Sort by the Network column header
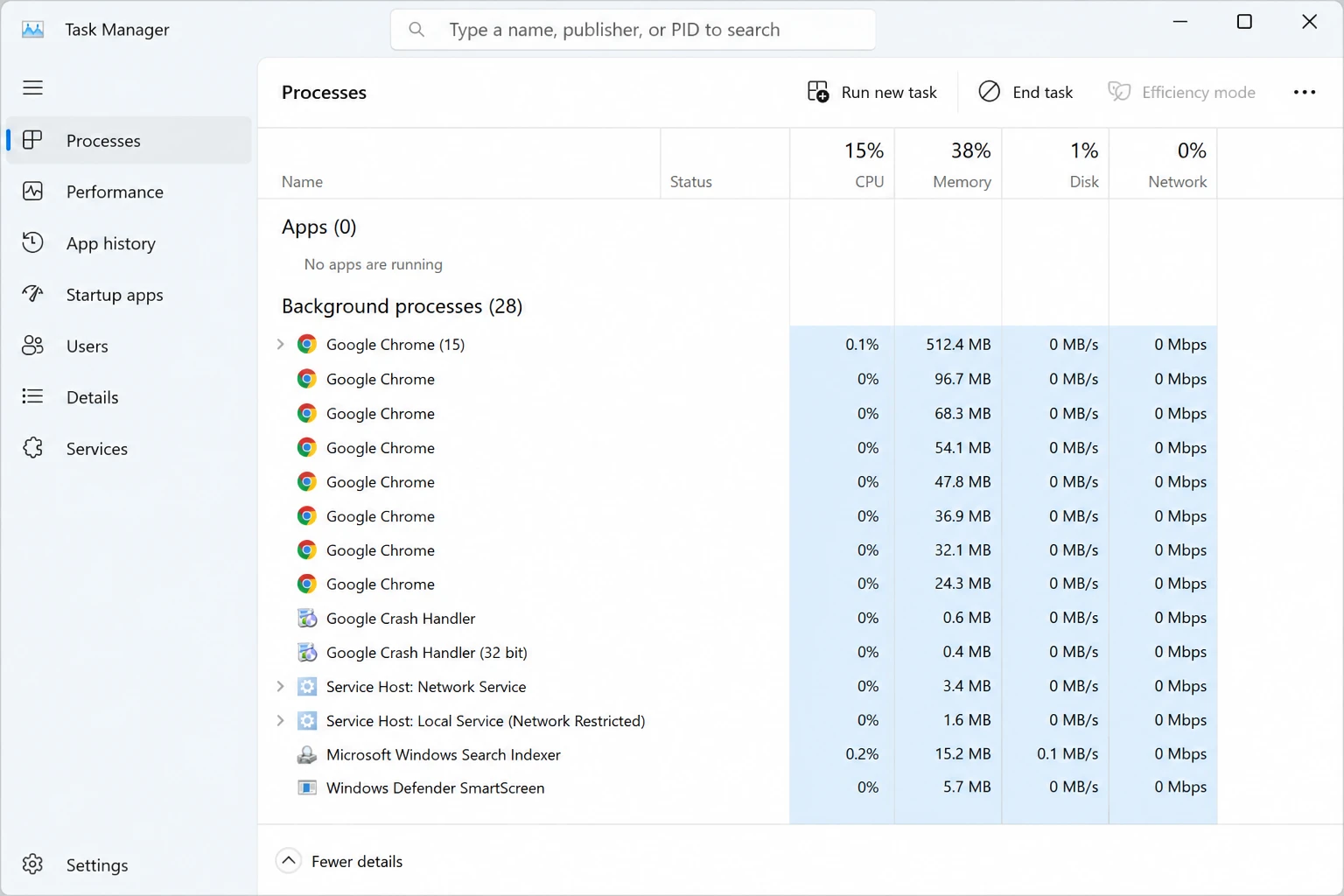Viewport: 1344px width, 896px height. coord(1163,164)
